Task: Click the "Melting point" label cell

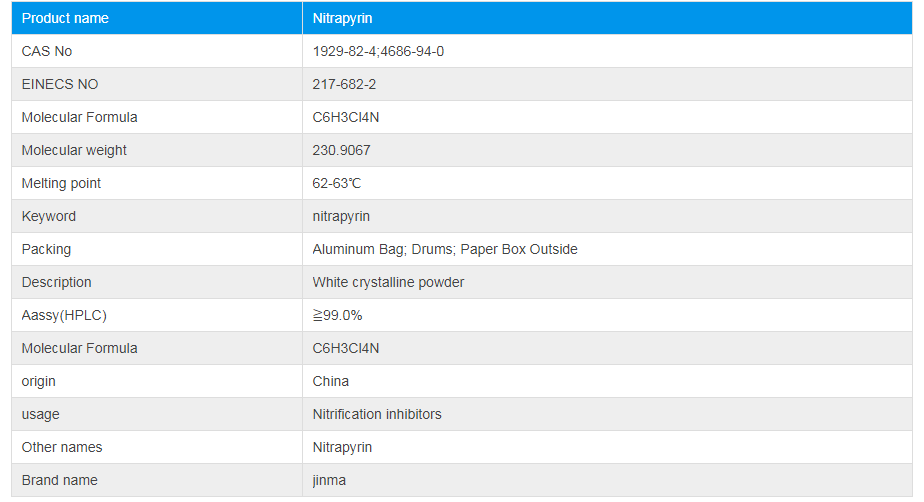Action: click(61, 183)
